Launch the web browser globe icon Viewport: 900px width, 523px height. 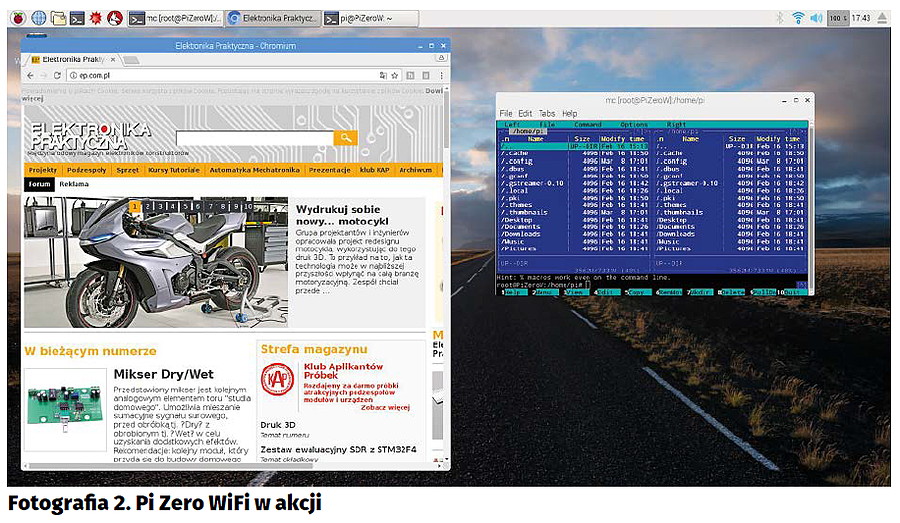click(39, 18)
